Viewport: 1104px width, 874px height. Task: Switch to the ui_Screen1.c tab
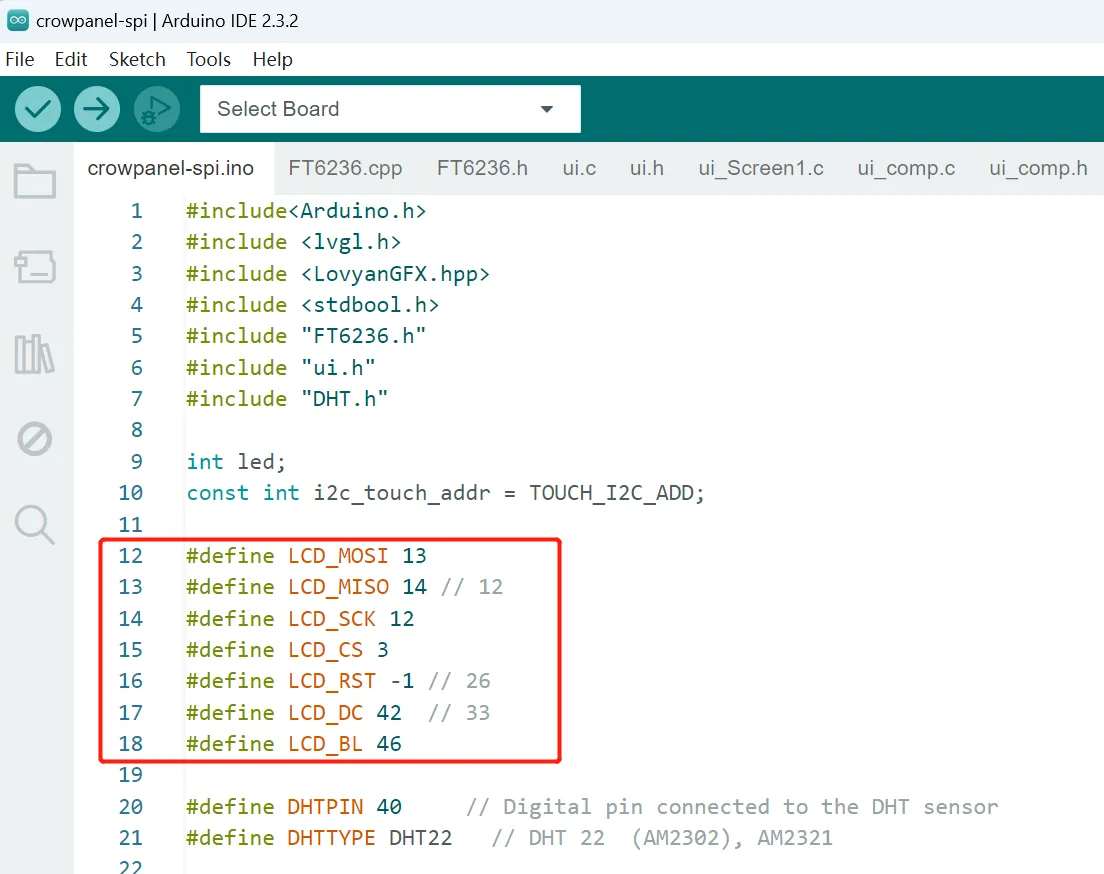coord(761,168)
